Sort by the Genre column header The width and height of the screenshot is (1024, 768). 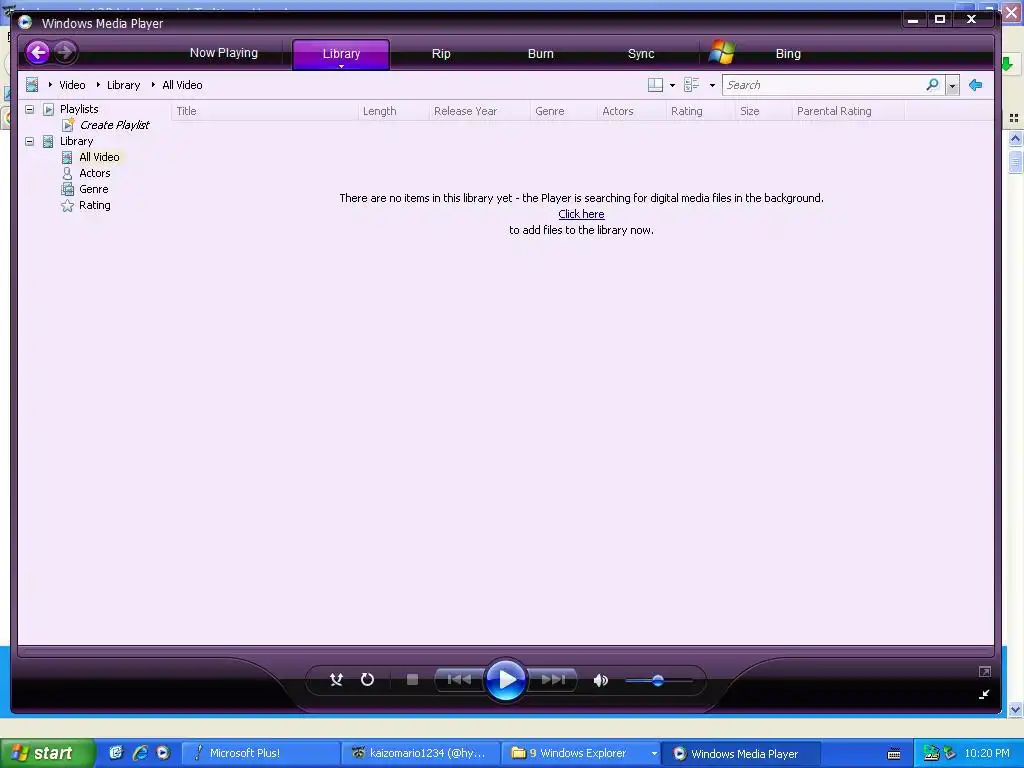point(564,111)
